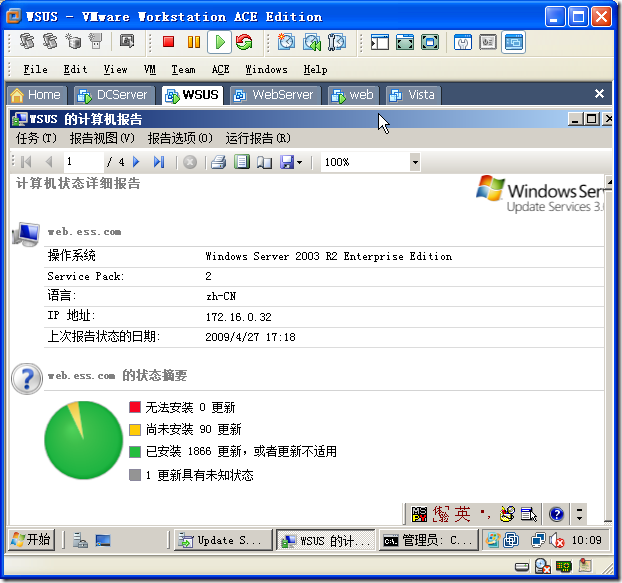622x583 pixels.
Task: Click the 开始 Start button
Action: point(31,540)
